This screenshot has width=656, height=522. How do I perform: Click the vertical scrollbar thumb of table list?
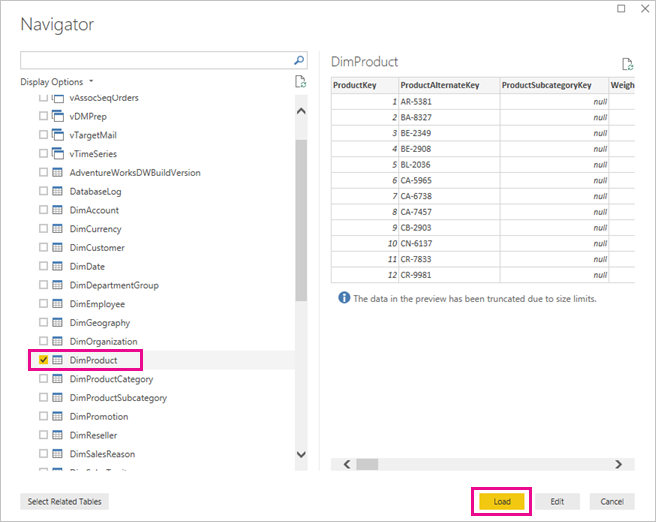[x=301, y=220]
